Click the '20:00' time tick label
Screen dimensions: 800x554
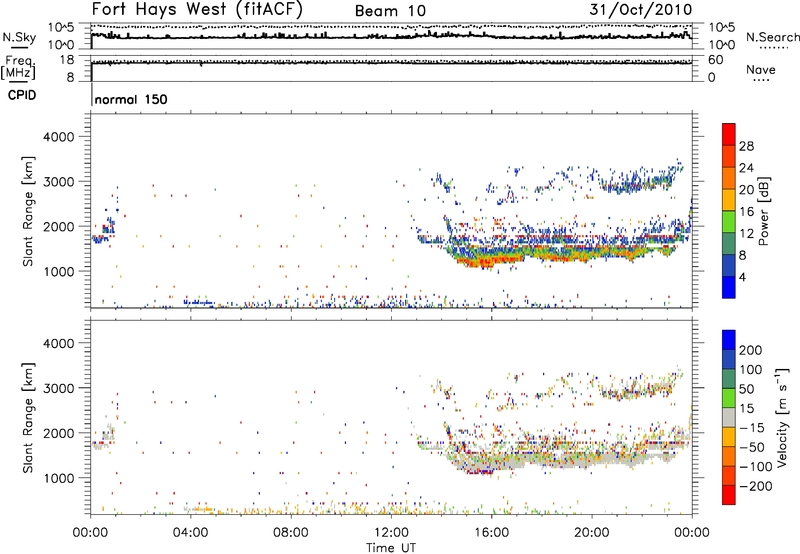pos(592,533)
